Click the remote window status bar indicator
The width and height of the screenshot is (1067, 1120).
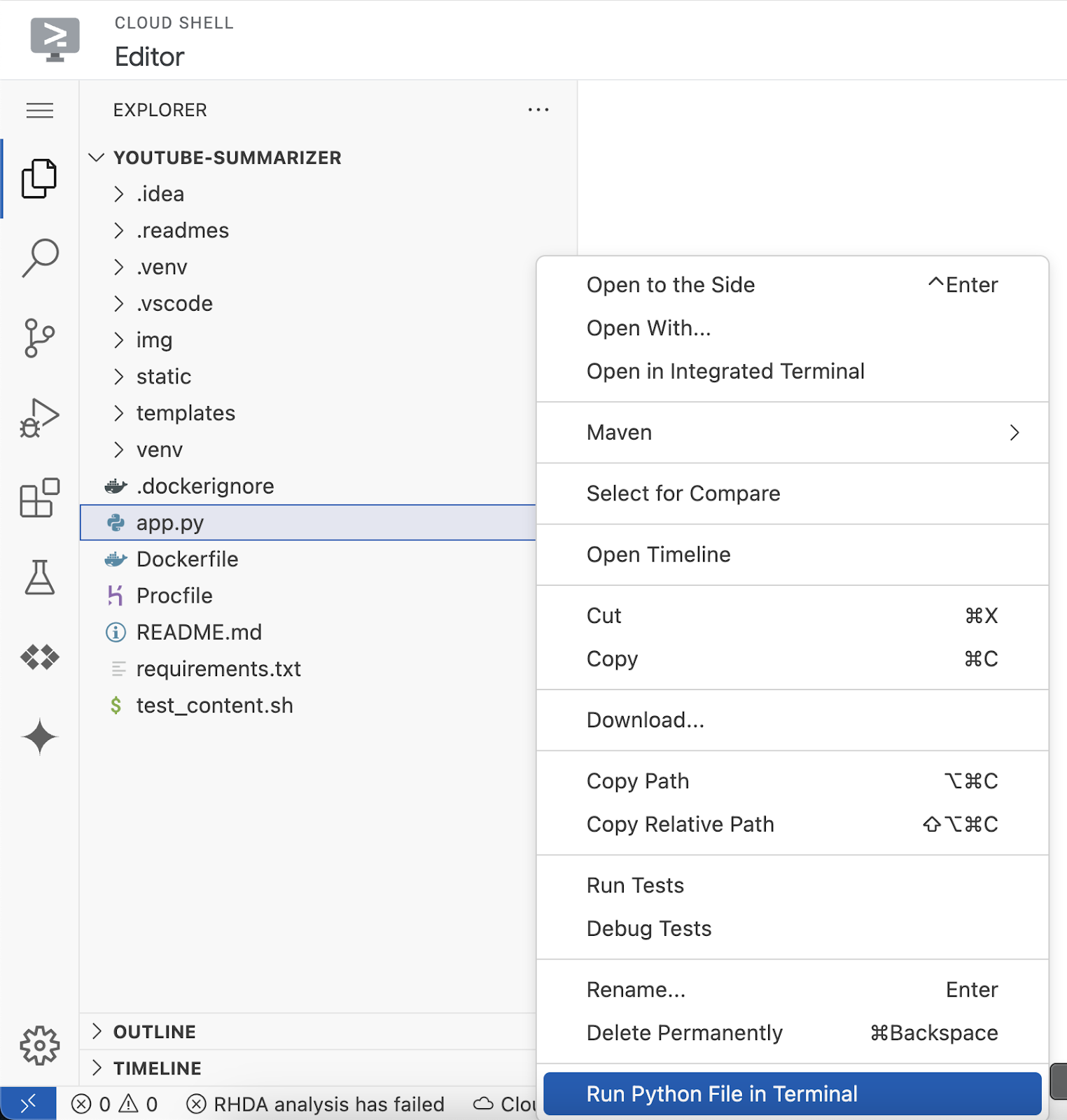coord(28,1104)
